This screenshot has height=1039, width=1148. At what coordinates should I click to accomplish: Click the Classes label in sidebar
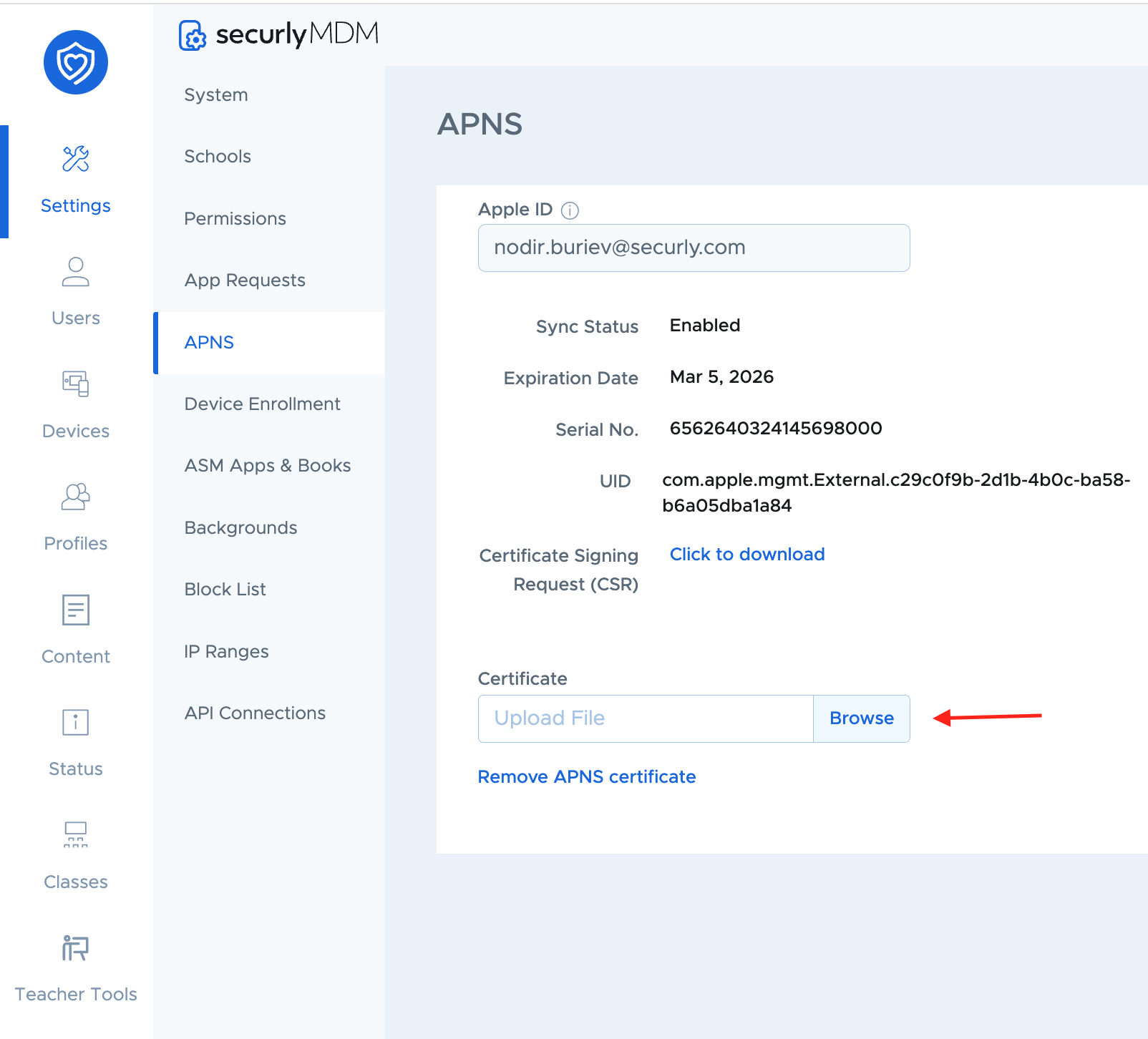click(76, 882)
